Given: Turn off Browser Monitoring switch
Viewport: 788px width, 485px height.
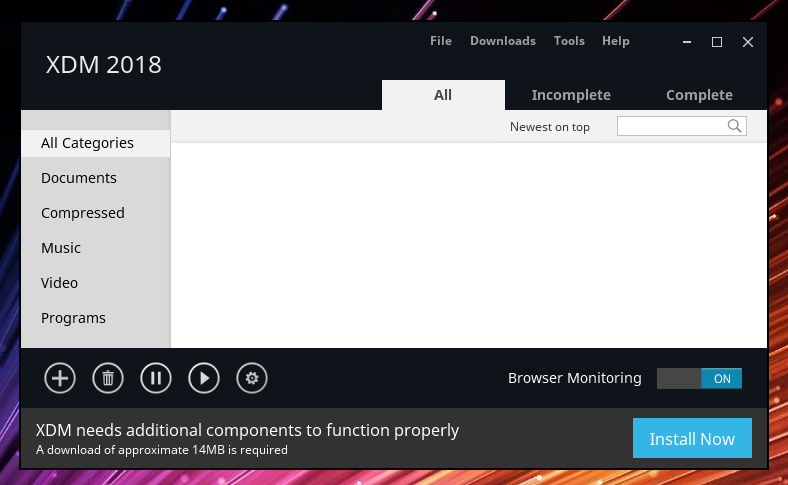Looking at the screenshot, I should (699, 378).
